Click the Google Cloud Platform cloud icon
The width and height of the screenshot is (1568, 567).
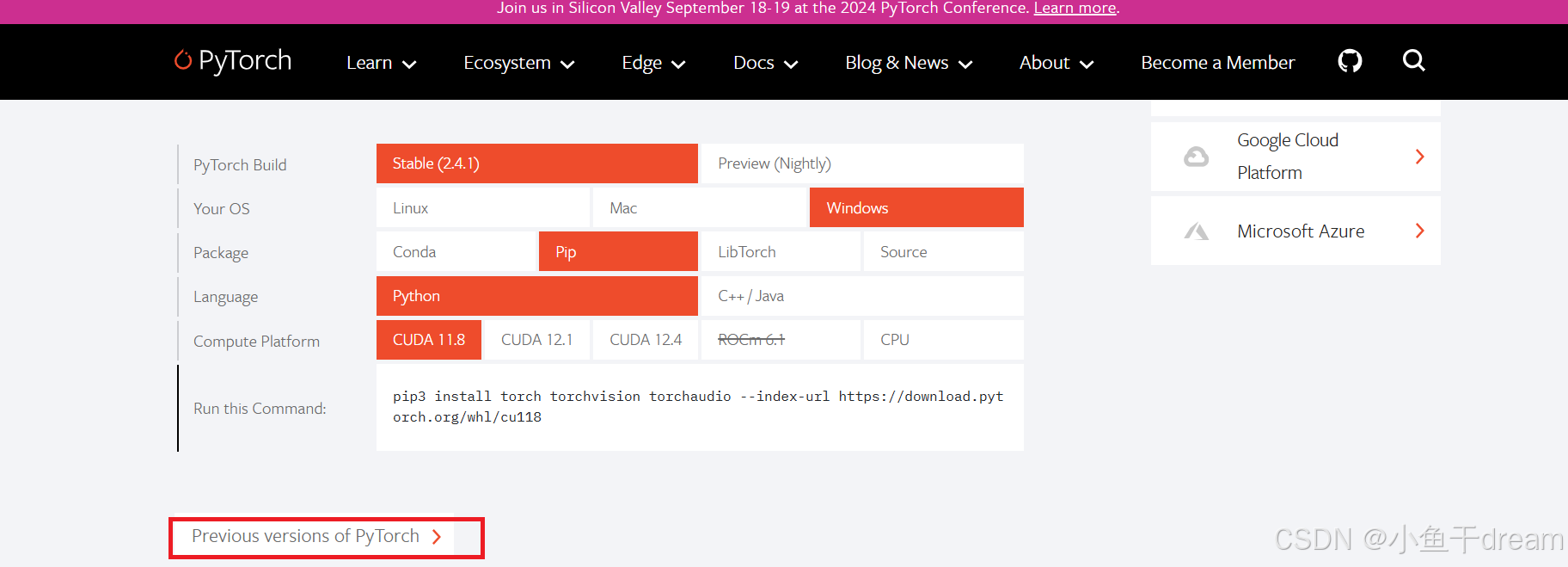tap(1196, 157)
